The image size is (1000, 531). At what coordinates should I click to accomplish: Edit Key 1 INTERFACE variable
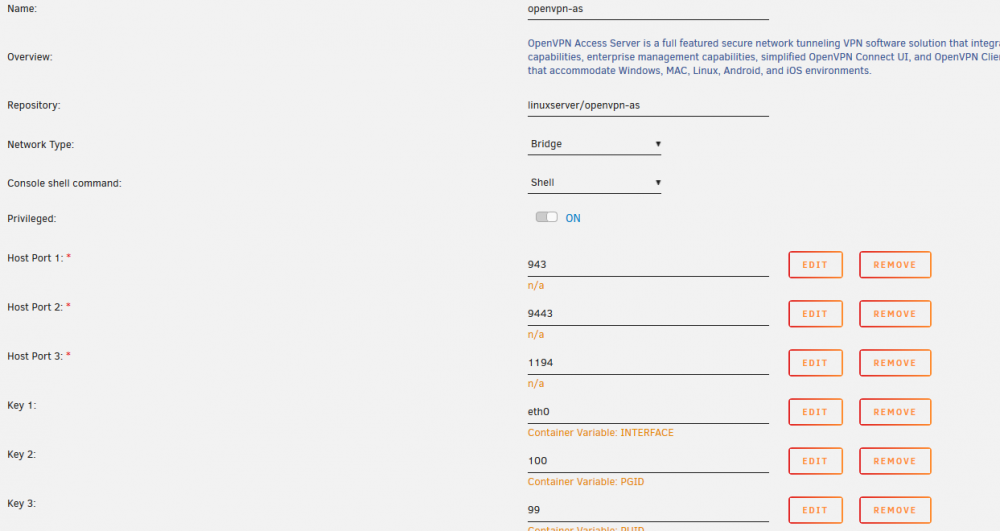tap(815, 412)
